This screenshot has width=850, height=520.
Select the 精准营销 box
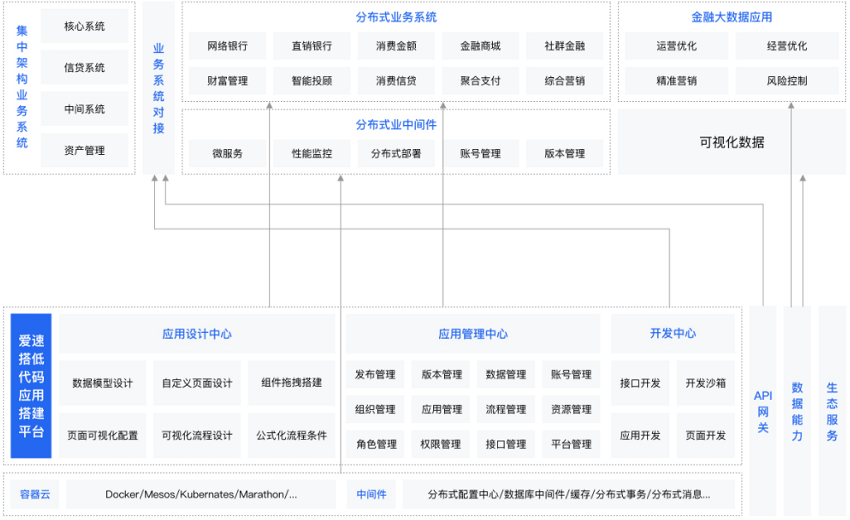[677, 81]
